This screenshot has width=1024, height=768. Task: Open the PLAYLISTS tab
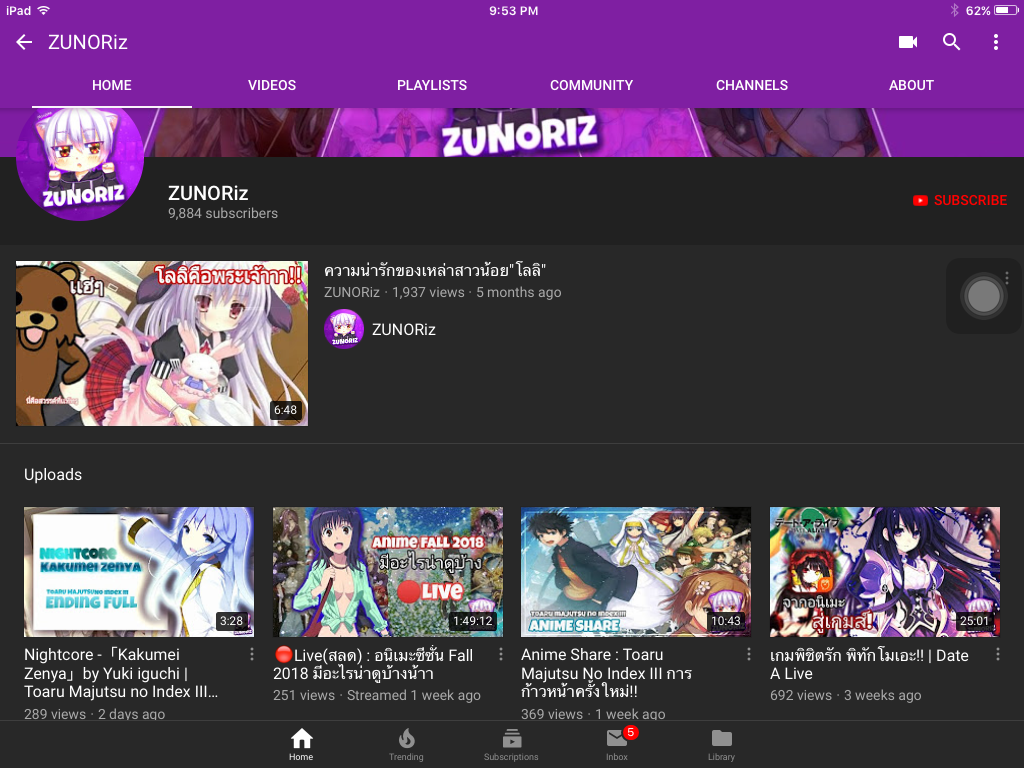pos(432,86)
